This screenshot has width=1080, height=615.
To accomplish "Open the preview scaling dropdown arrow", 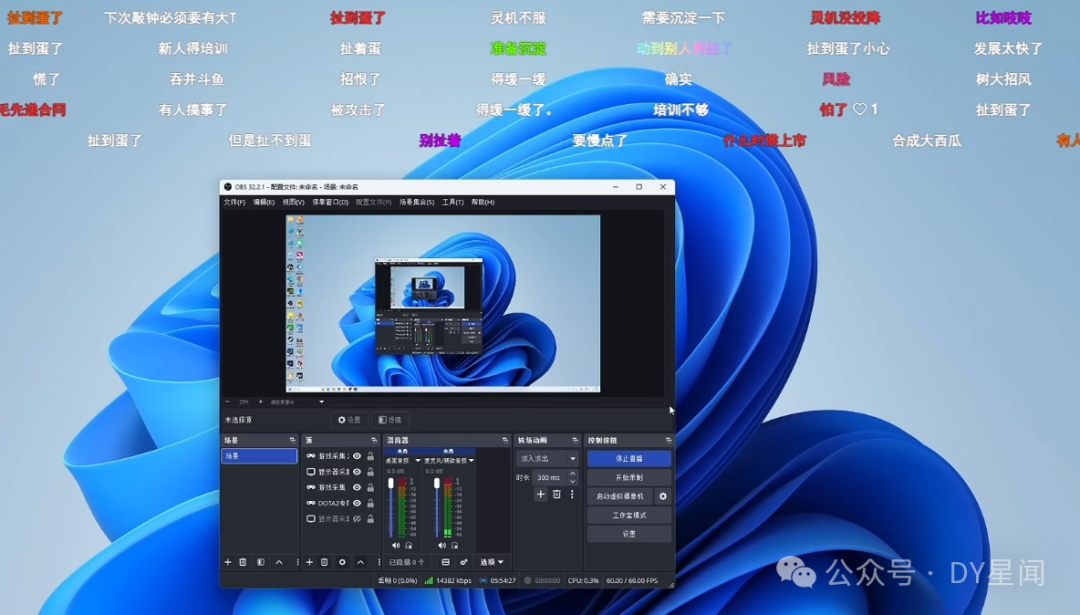I will pyautogui.click(x=321, y=402).
